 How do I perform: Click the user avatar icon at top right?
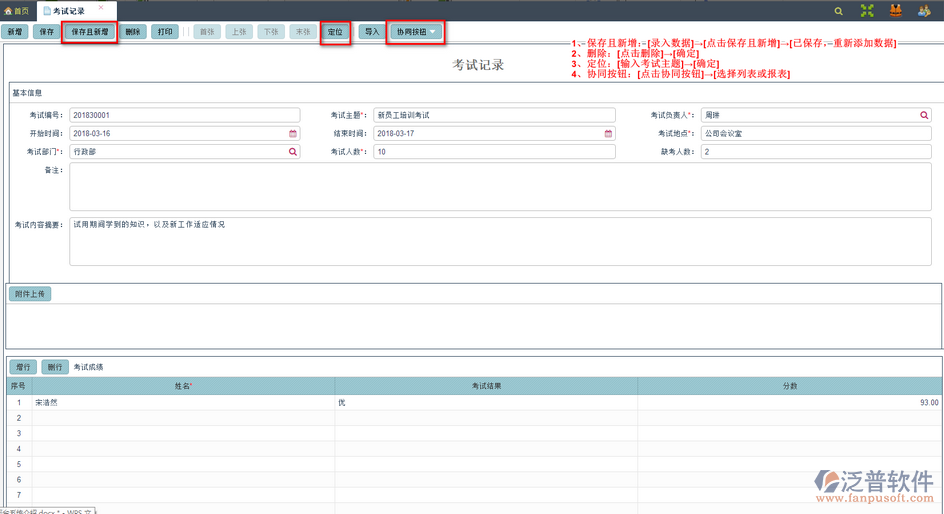click(924, 11)
